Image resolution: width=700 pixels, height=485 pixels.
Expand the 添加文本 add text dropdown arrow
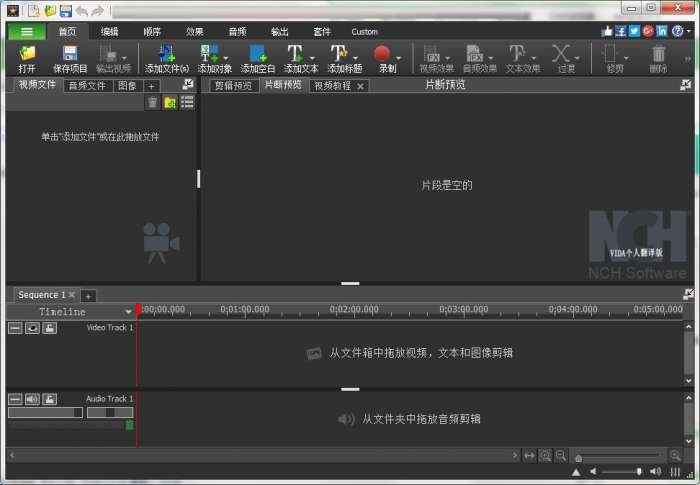tap(314, 57)
